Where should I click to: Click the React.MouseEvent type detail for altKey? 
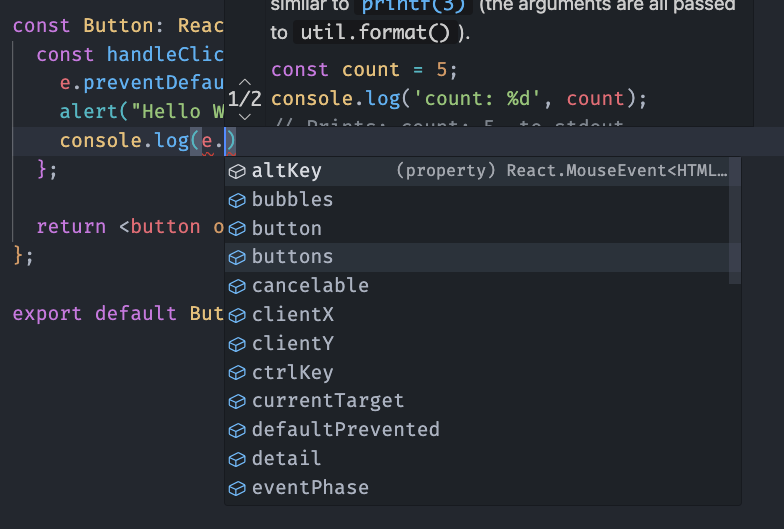click(x=616, y=171)
